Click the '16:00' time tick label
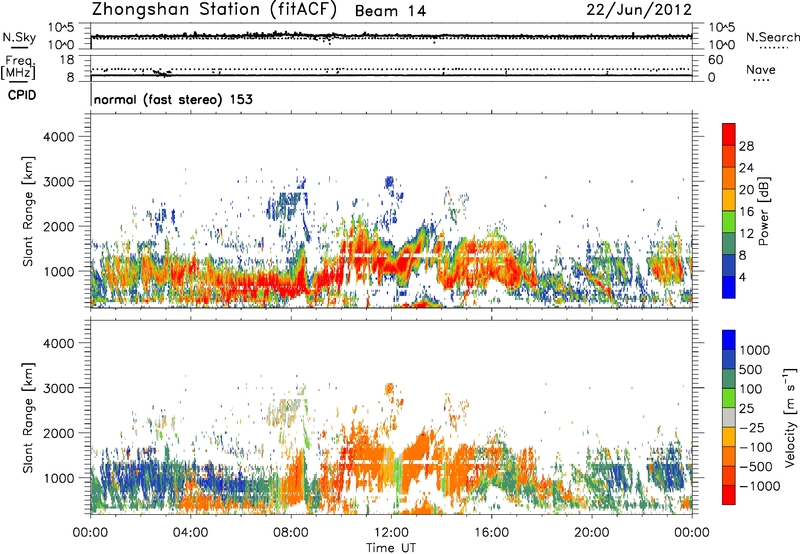The width and height of the screenshot is (800, 554). coord(491,533)
